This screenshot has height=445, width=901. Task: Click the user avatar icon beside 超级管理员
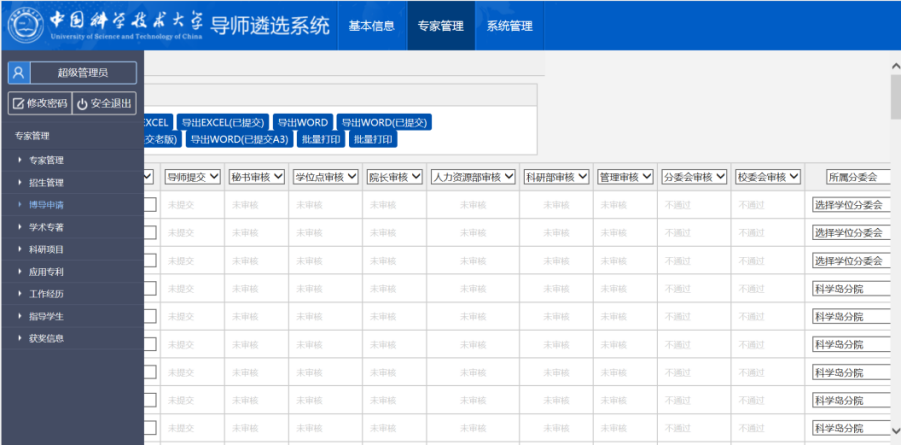coord(18,72)
